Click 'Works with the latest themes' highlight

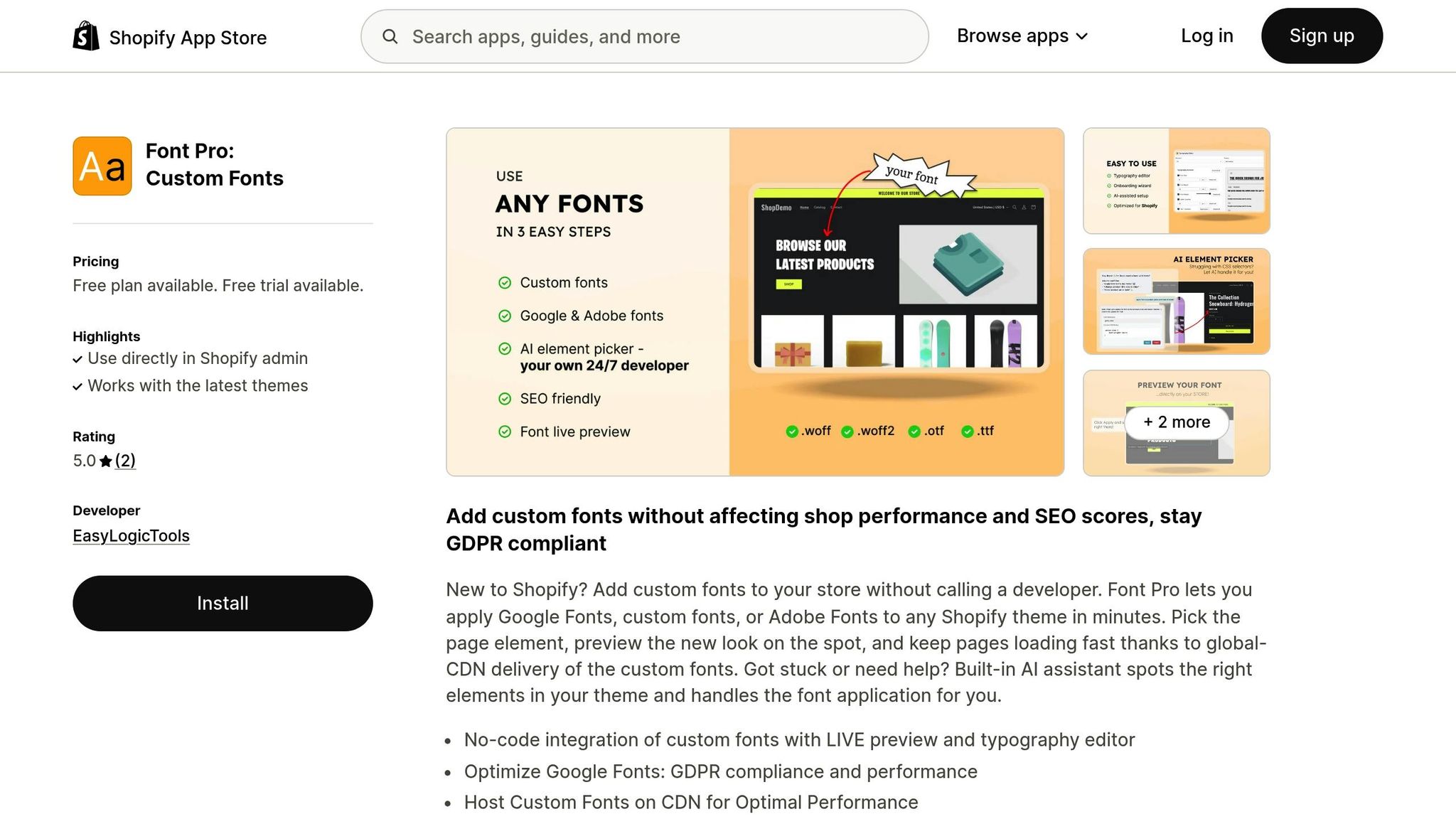(x=198, y=386)
